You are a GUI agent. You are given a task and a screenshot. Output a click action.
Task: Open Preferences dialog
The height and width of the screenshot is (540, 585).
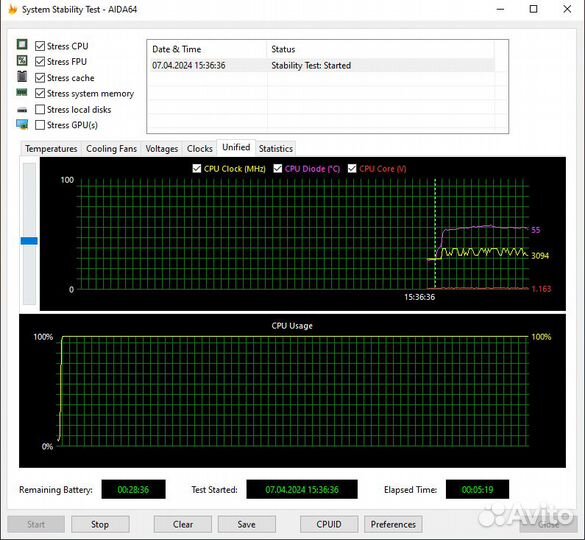[x=393, y=524]
